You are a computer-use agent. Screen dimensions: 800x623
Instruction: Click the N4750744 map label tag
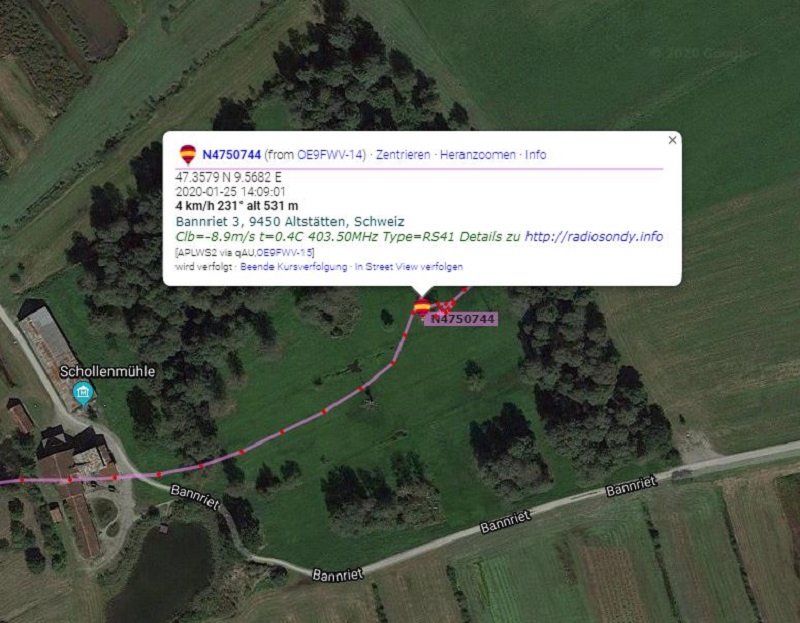click(x=463, y=319)
